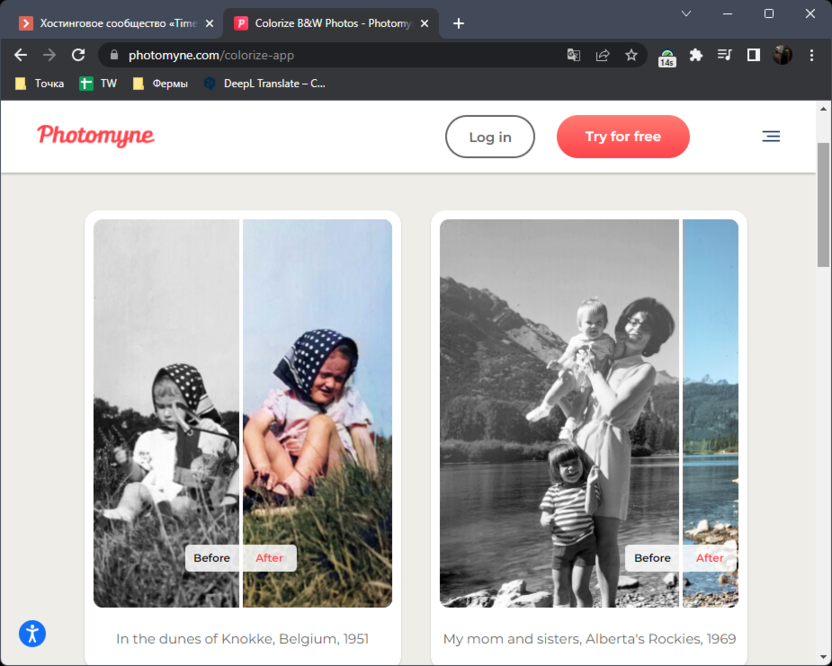Screen dimensions: 832x666
Task: Click the scrollbar up arrow
Action: [x=824, y=109]
